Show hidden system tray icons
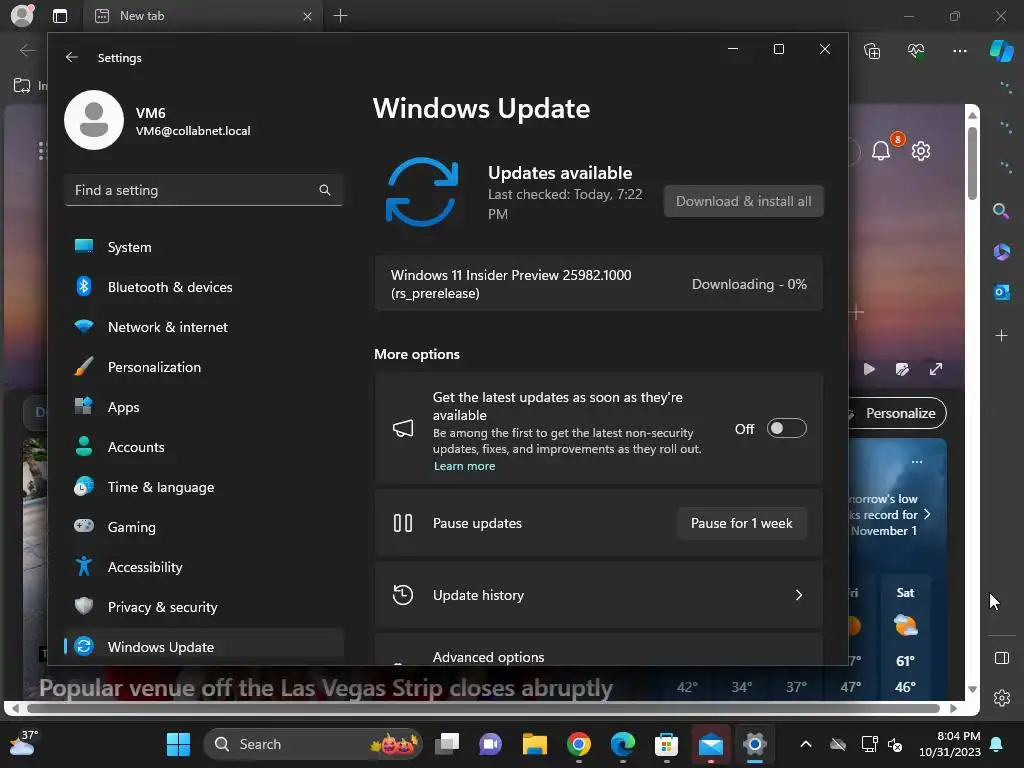The image size is (1024, 768). tap(806, 744)
